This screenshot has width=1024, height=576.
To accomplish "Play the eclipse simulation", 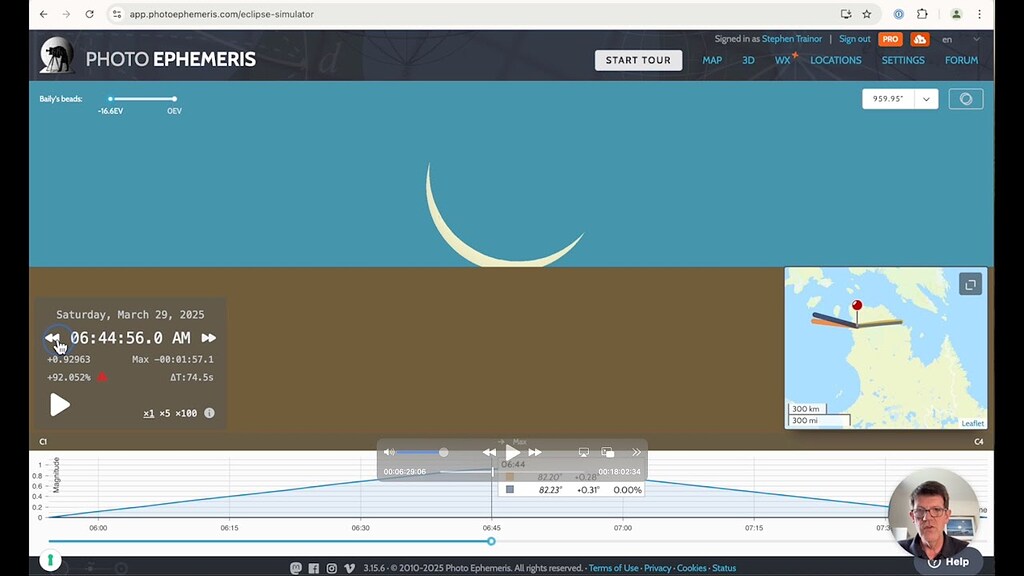I will (59, 405).
